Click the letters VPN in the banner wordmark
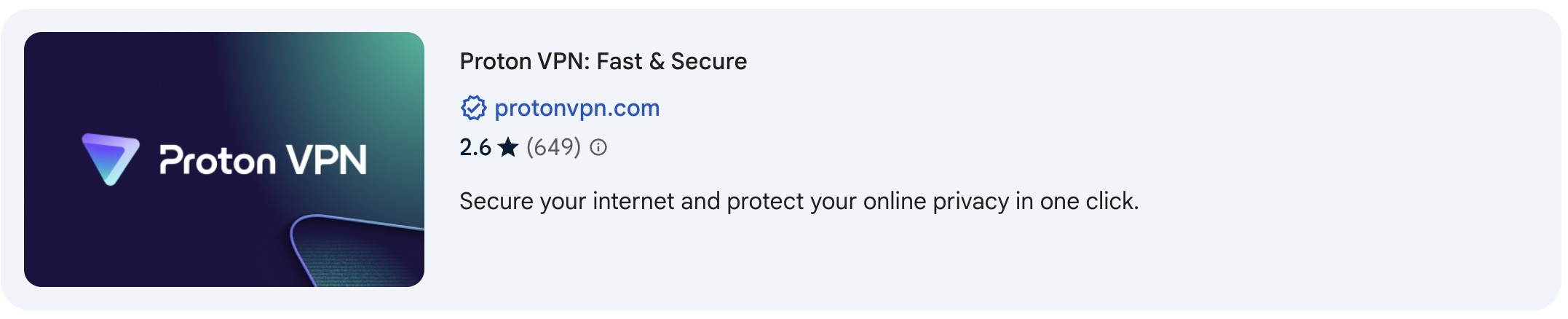Screen dimensions: 1568x319 [x=326, y=160]
